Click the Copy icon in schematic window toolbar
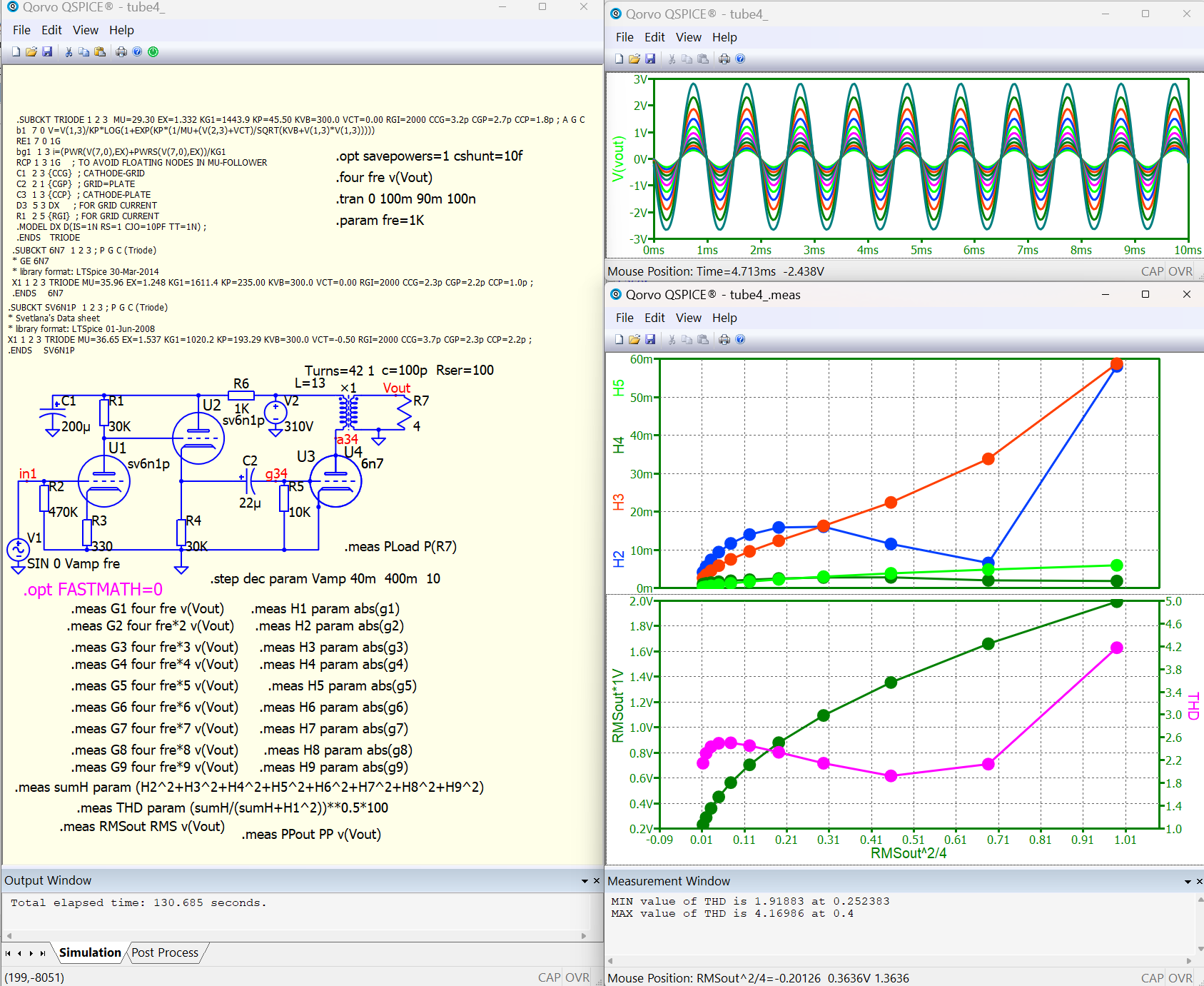This screenshot has height=986, width=1204. (x=84, y=51)
